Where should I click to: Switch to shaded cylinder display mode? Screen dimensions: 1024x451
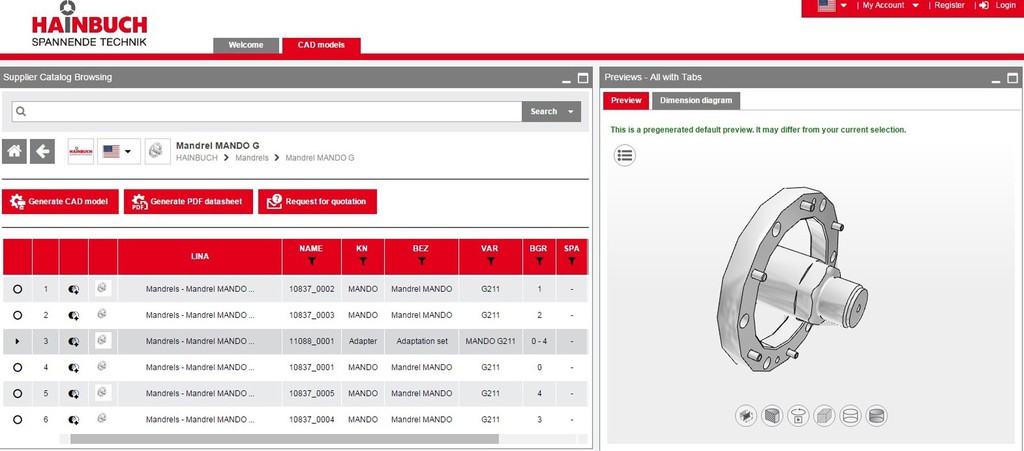click(876, 416)
